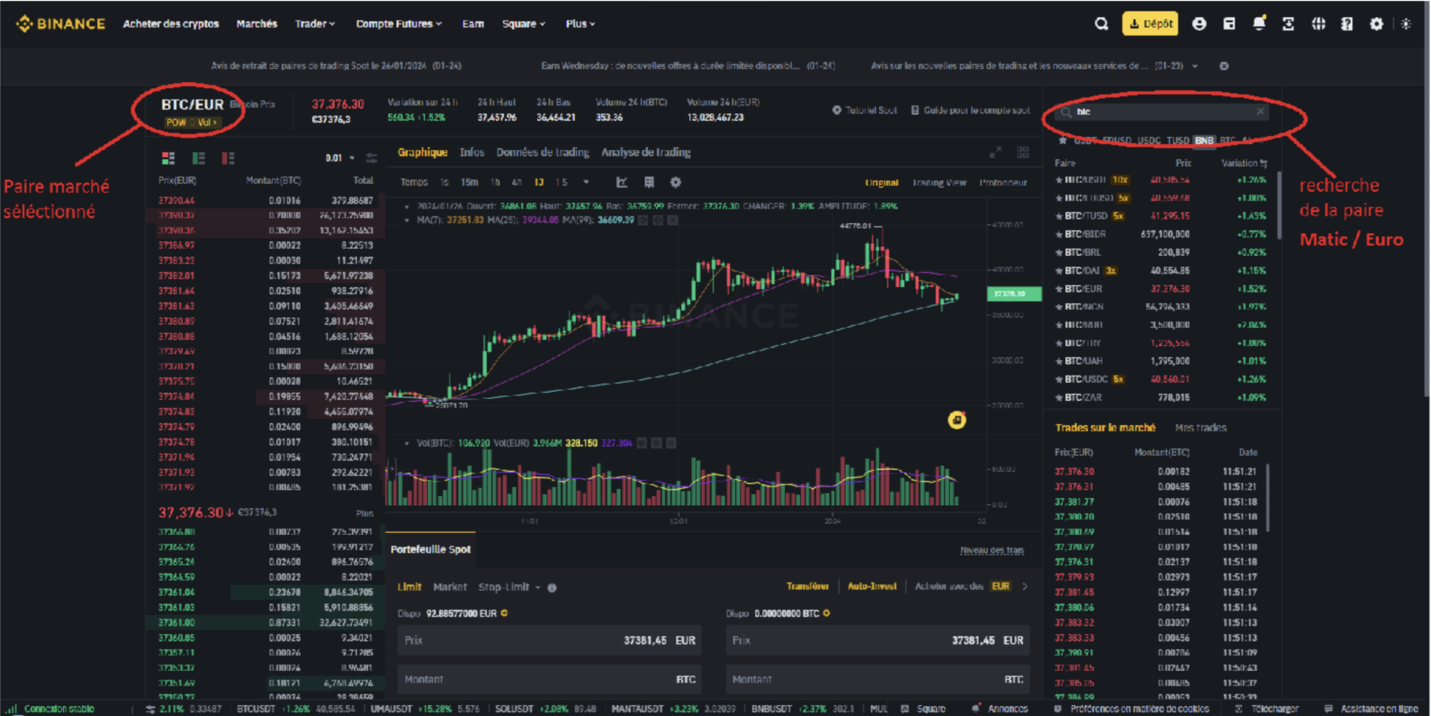Select the TUSD quote filter
This screenshot has width=1431, height=716.
click(x=1178, y=141)
